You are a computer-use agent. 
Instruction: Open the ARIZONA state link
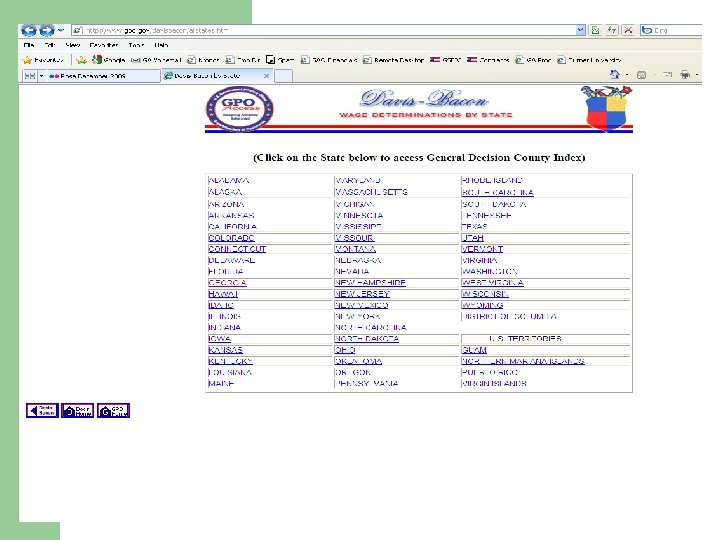226,204
